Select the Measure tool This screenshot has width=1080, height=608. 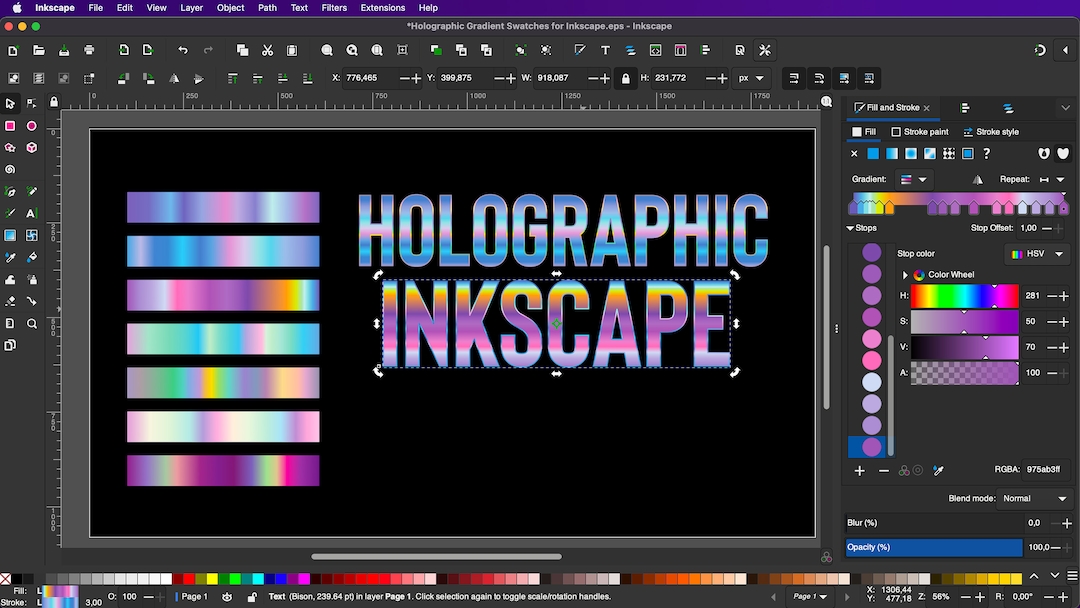10,323
